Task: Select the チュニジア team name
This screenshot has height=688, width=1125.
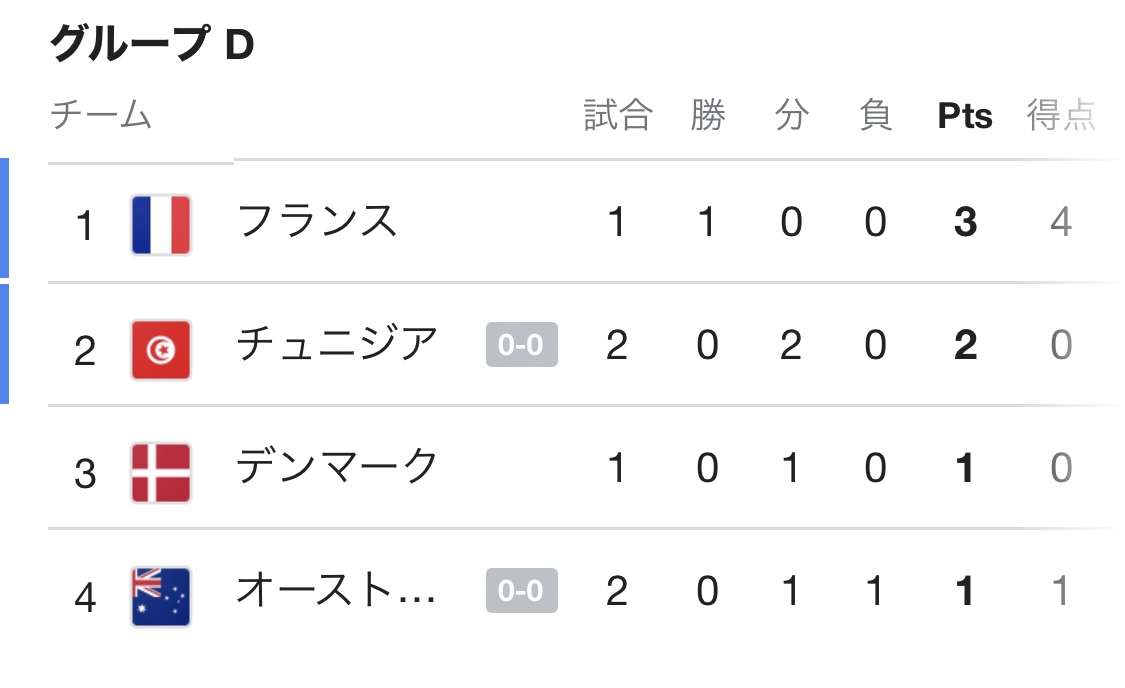Action: (x=337, y=344)
